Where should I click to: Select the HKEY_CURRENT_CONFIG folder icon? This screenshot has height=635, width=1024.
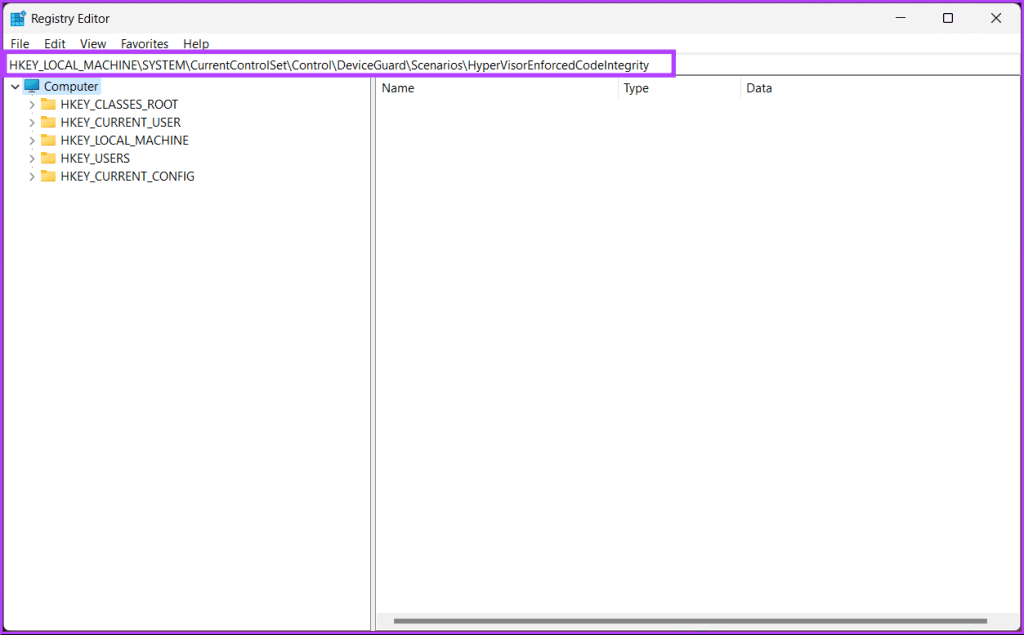coord(49,176)
